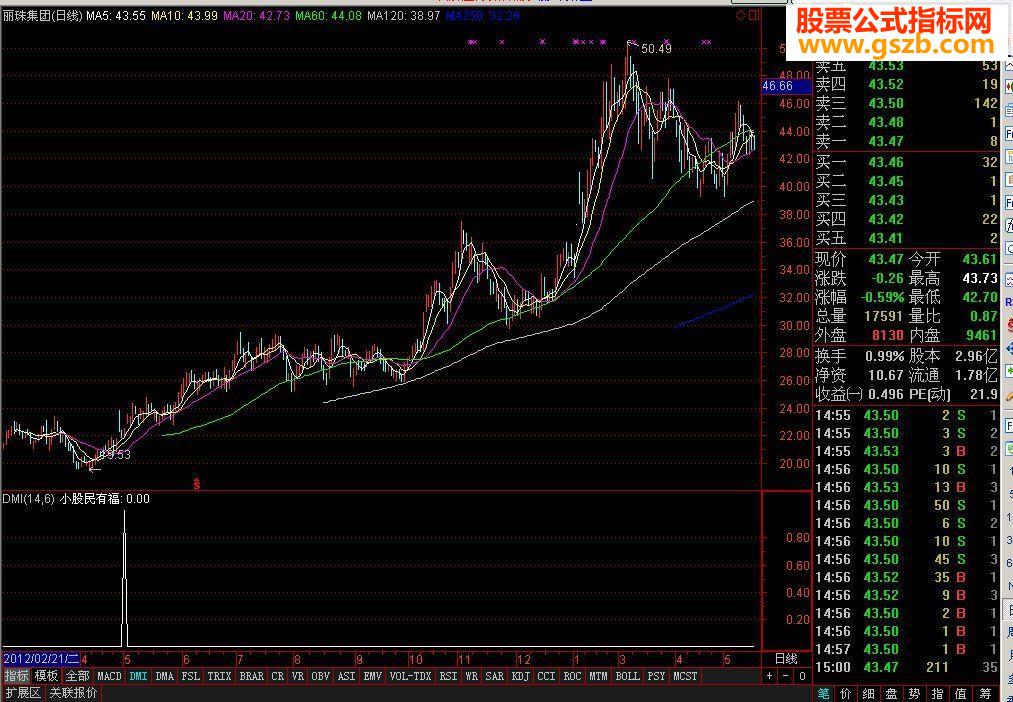
Task: Switch indicator to SAR
Action: (x=494, y=676)
